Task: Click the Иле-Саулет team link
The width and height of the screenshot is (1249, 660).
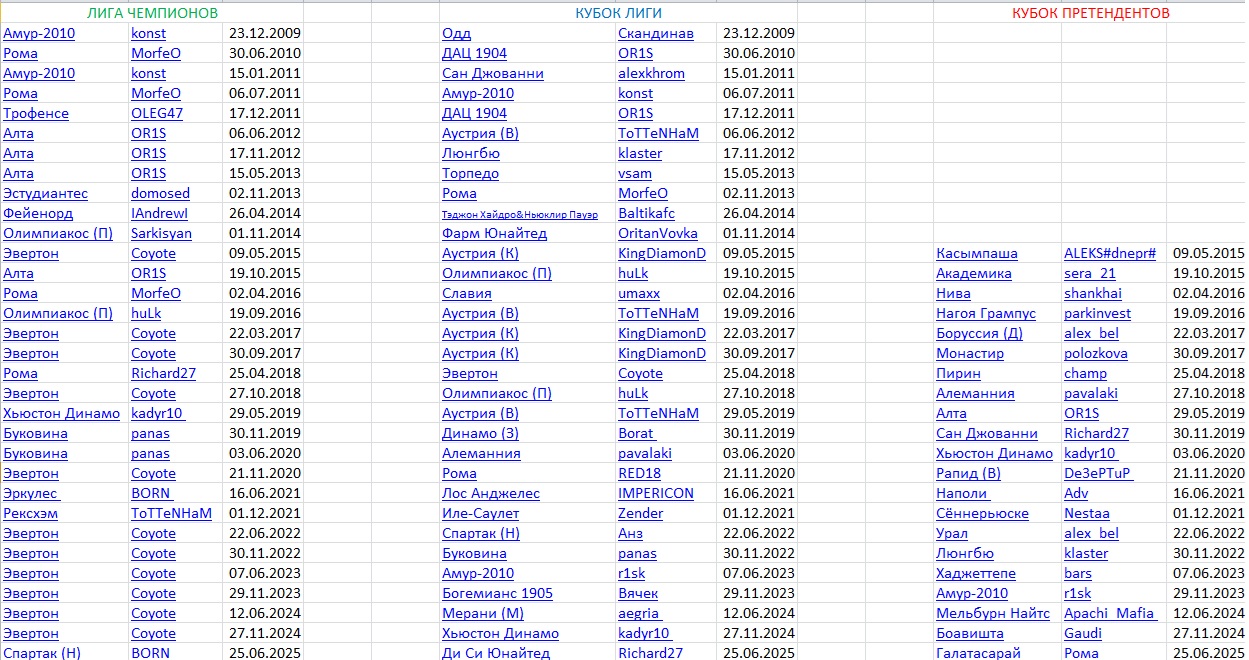Action: coord(481,513)
